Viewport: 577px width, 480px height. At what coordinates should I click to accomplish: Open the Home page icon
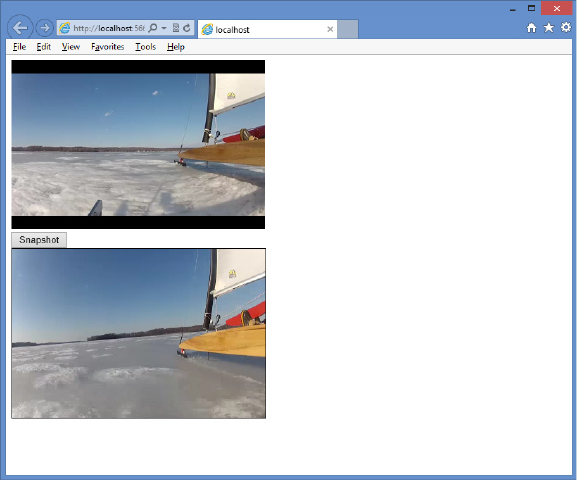coord(531,28)
